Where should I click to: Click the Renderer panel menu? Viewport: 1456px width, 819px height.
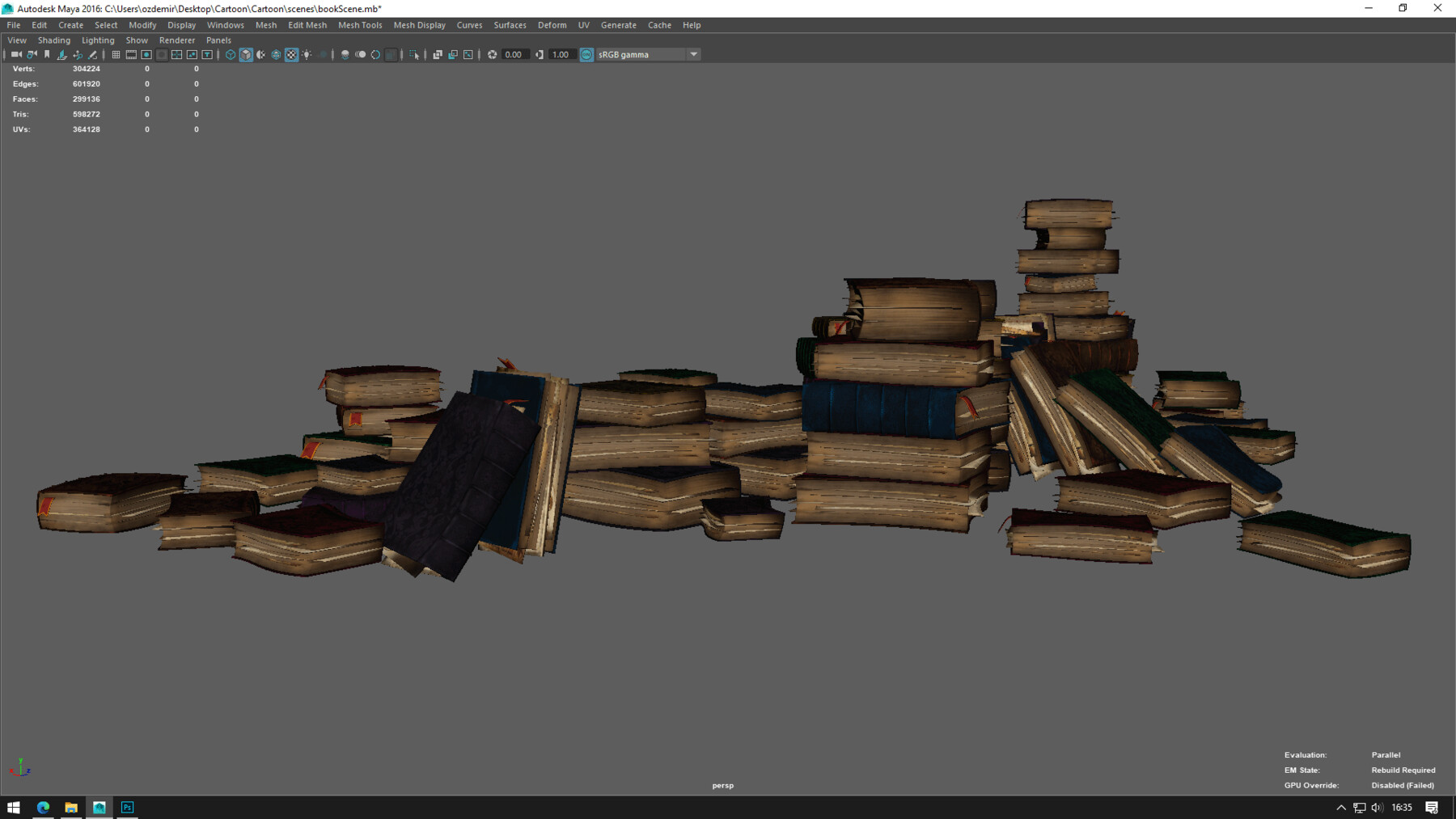(176, 40)
